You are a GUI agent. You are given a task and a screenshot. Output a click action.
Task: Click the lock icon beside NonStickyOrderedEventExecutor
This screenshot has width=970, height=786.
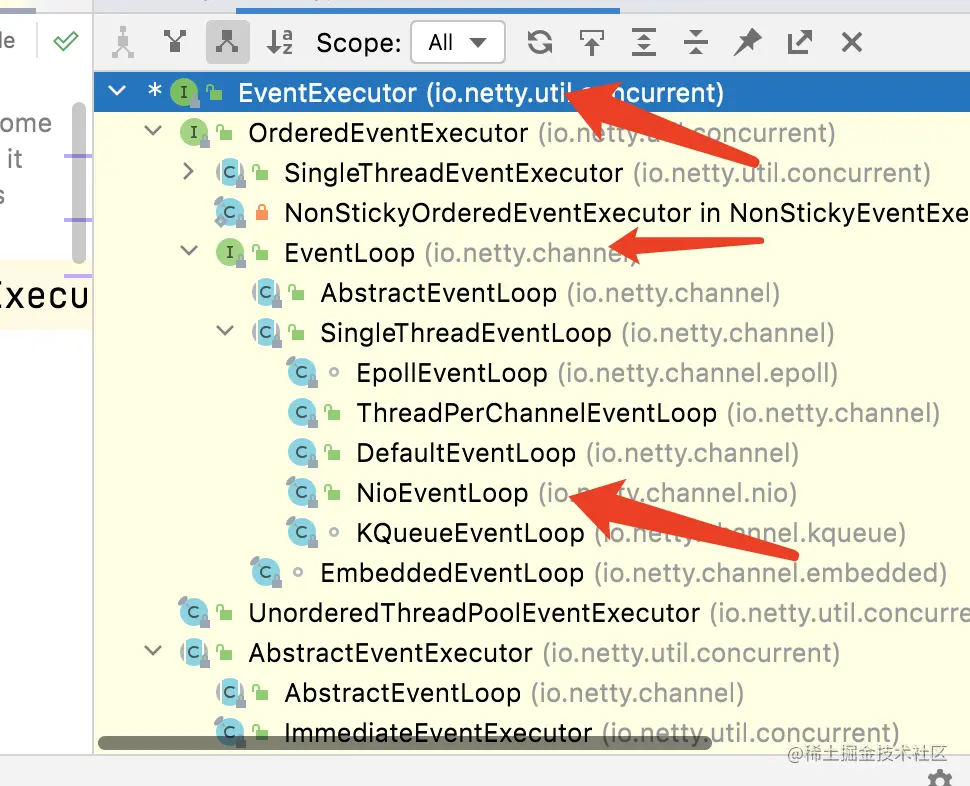[262, 212]
